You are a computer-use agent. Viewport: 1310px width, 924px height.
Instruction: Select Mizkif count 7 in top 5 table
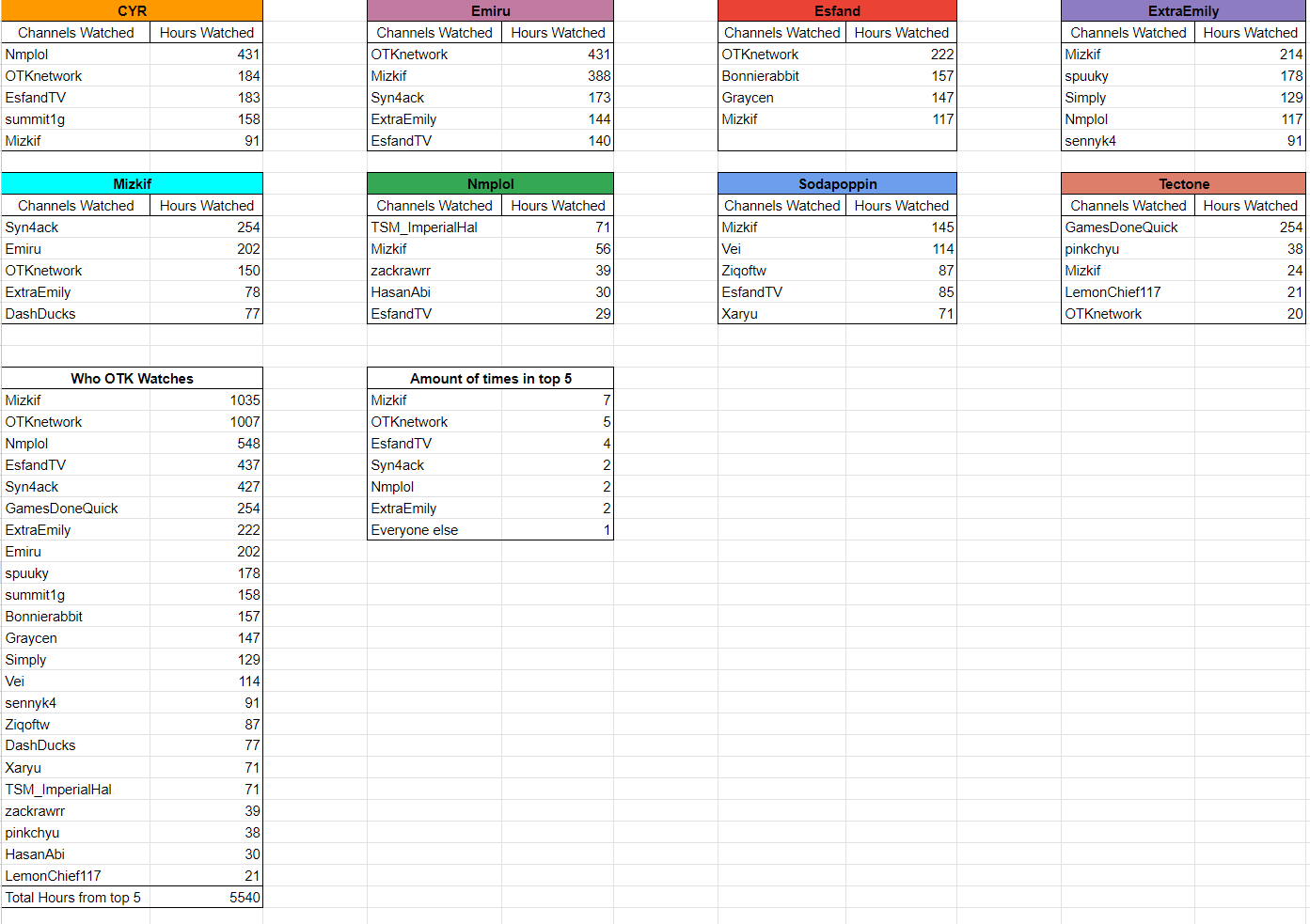click(558, 399)
